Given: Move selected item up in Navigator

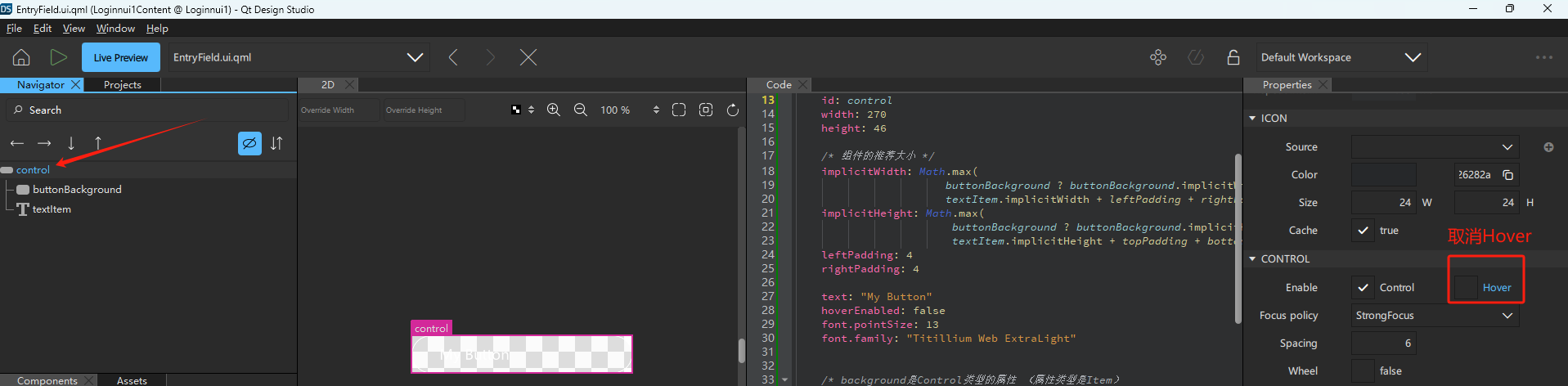Looking at the screenshot, I should [x=98, y=143].
